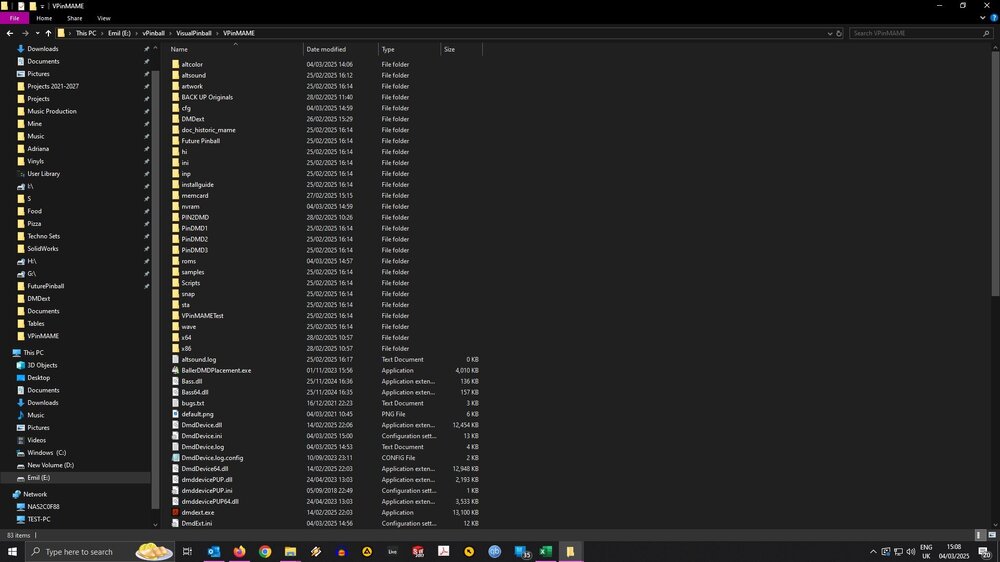1000x562 pixels.
Task: Go up one level with Up arrow
Action: pyautogui.click(x=48, y=33)
